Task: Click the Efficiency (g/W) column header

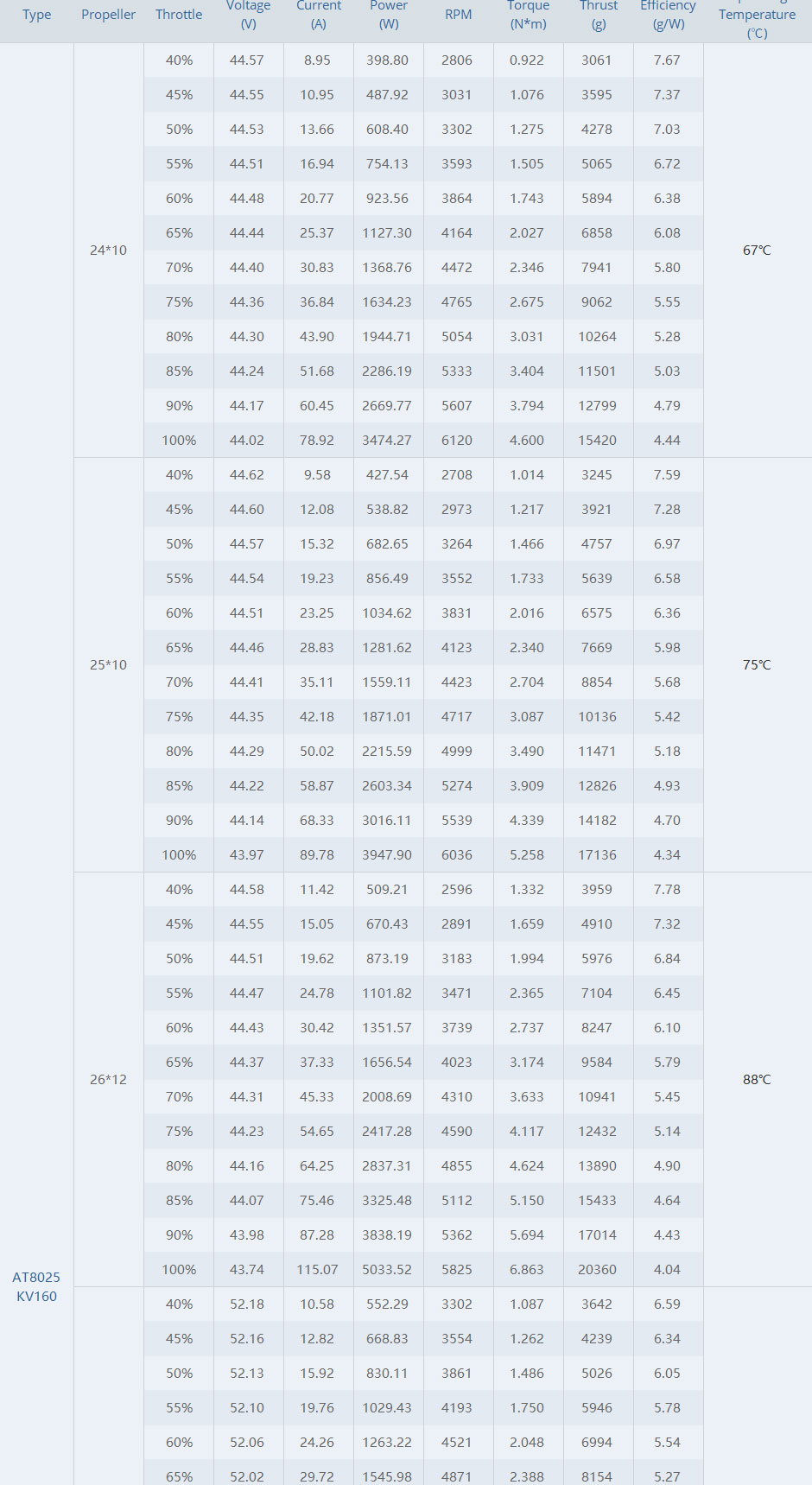Action: pos(668,14)
